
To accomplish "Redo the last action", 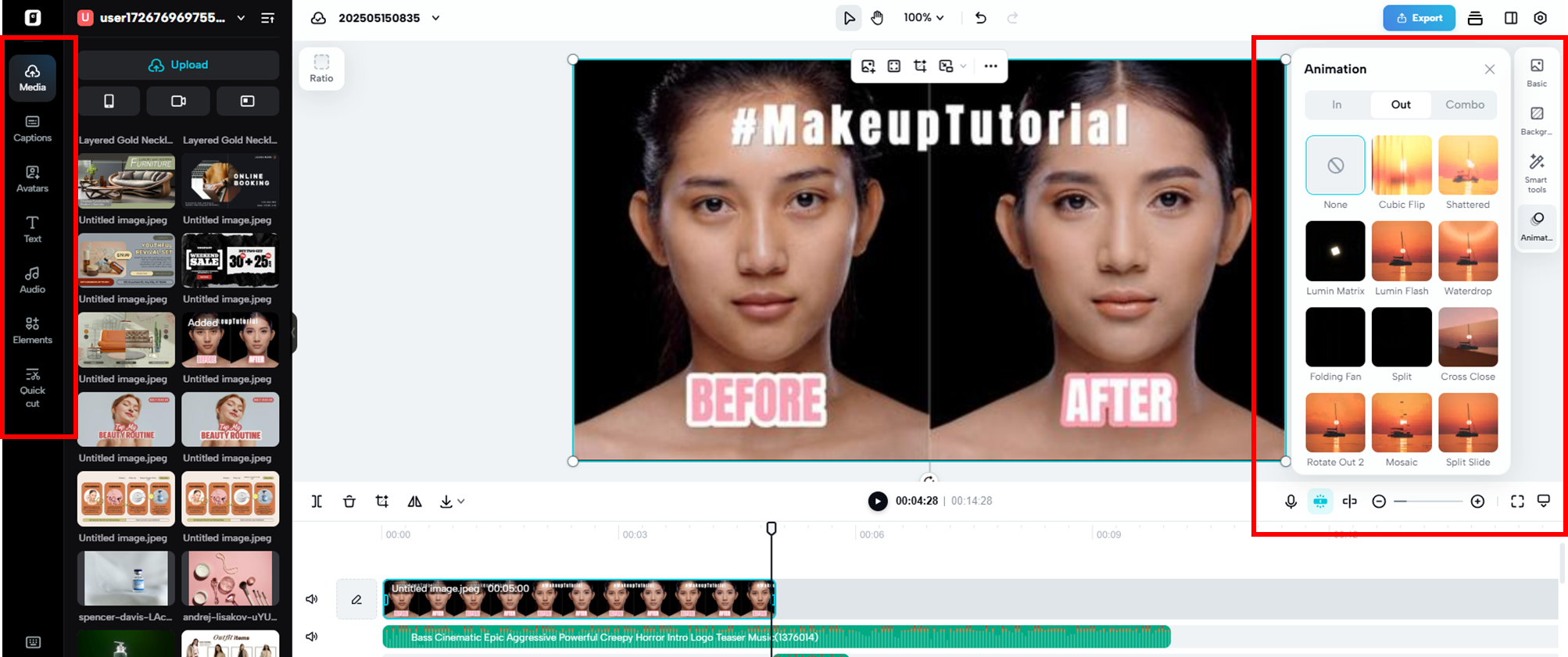I will (1012, 18).
